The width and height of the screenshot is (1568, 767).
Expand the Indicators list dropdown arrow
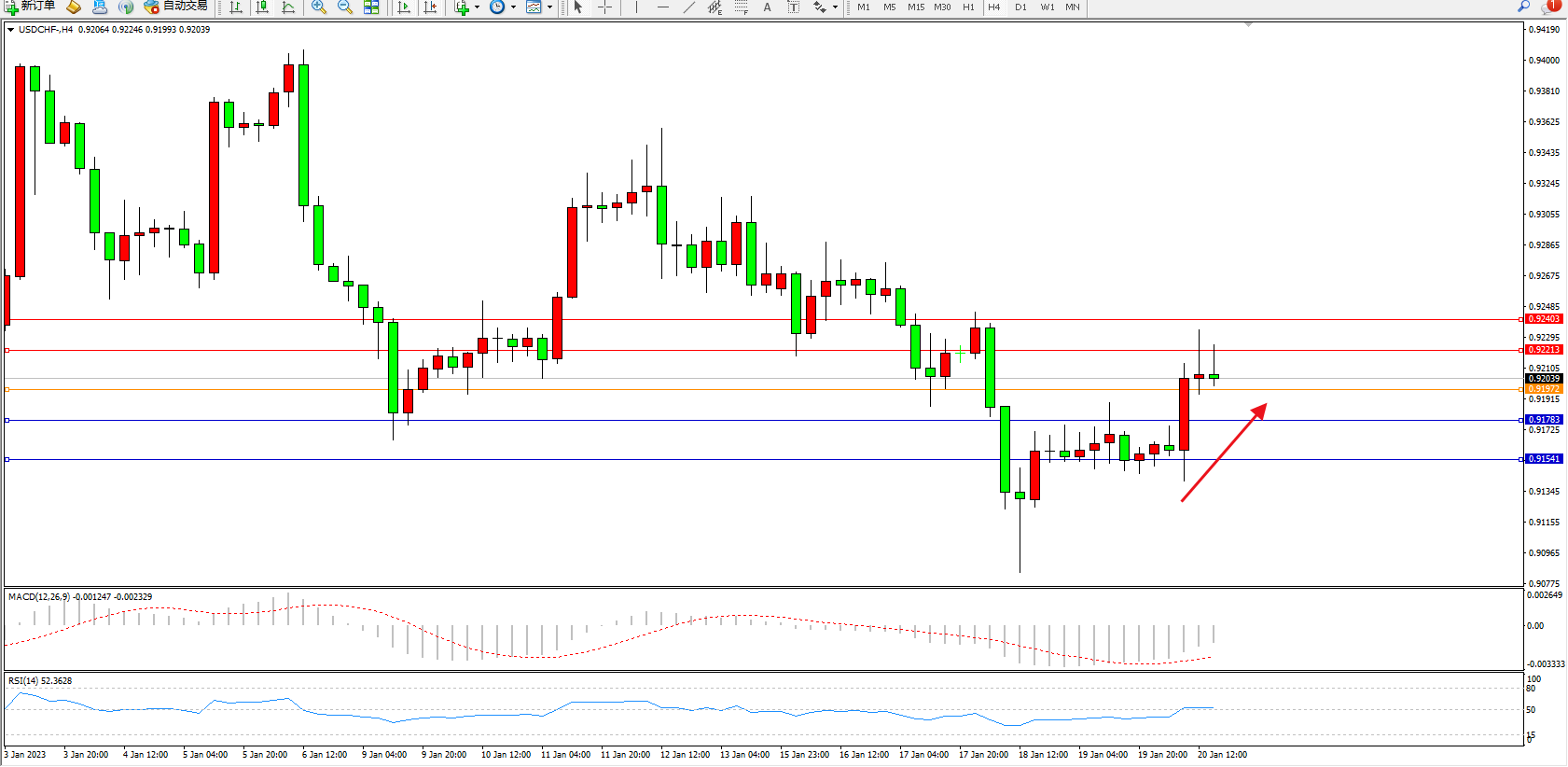tap(478, 7)
